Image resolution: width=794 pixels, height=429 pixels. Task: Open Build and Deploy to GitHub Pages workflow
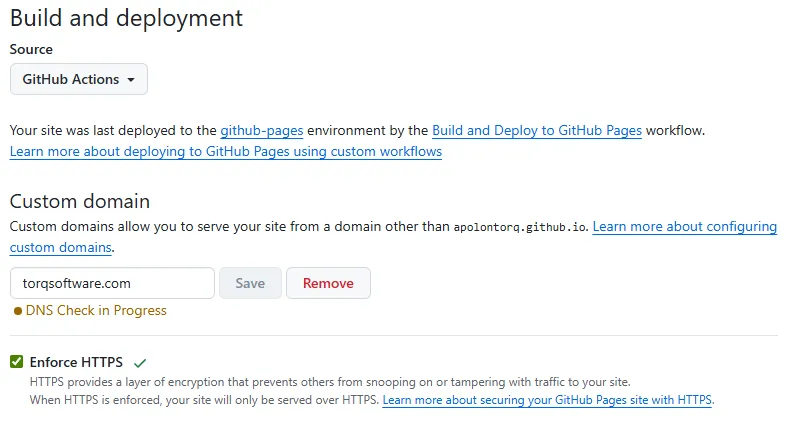pyautogui.click(x=536, y=130)
